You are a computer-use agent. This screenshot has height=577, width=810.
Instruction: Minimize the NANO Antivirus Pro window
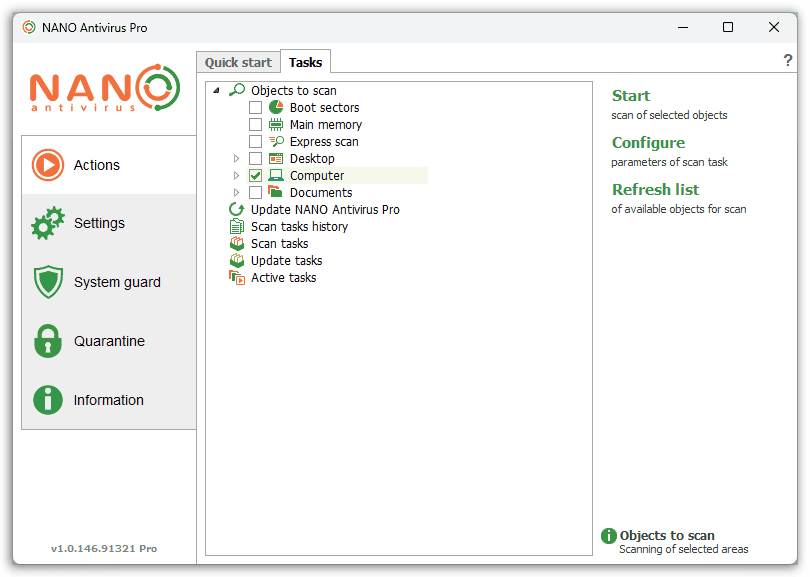tap(683, 27)
